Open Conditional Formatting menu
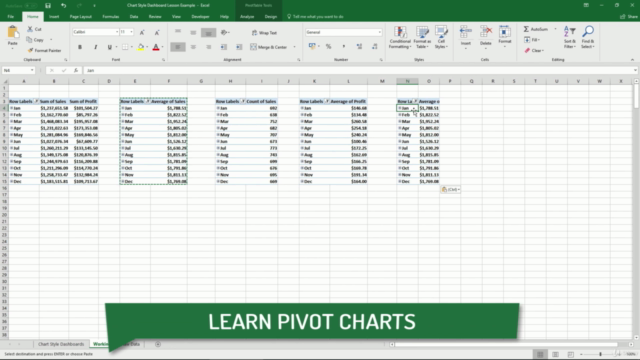 (400, 37)
